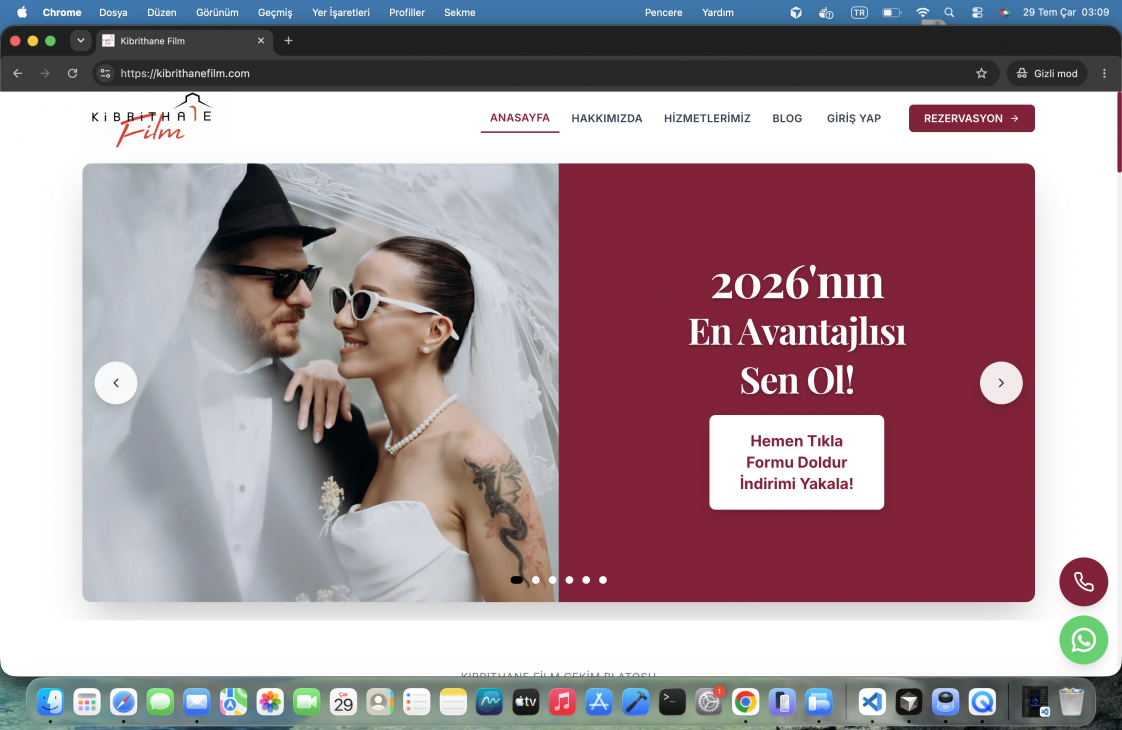Open the Trash in the dock

pyautogui.click(x=1071, y=702)
